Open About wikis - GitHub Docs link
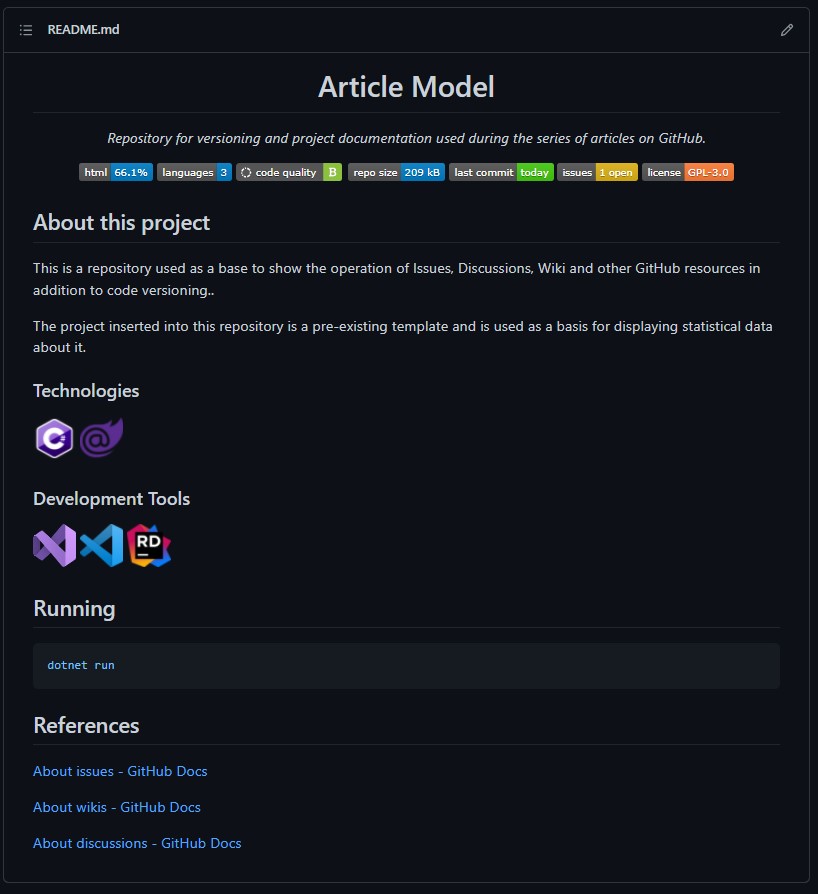This screenshot has height=894, width=818. pyautogui.click(x=117, y=807)
